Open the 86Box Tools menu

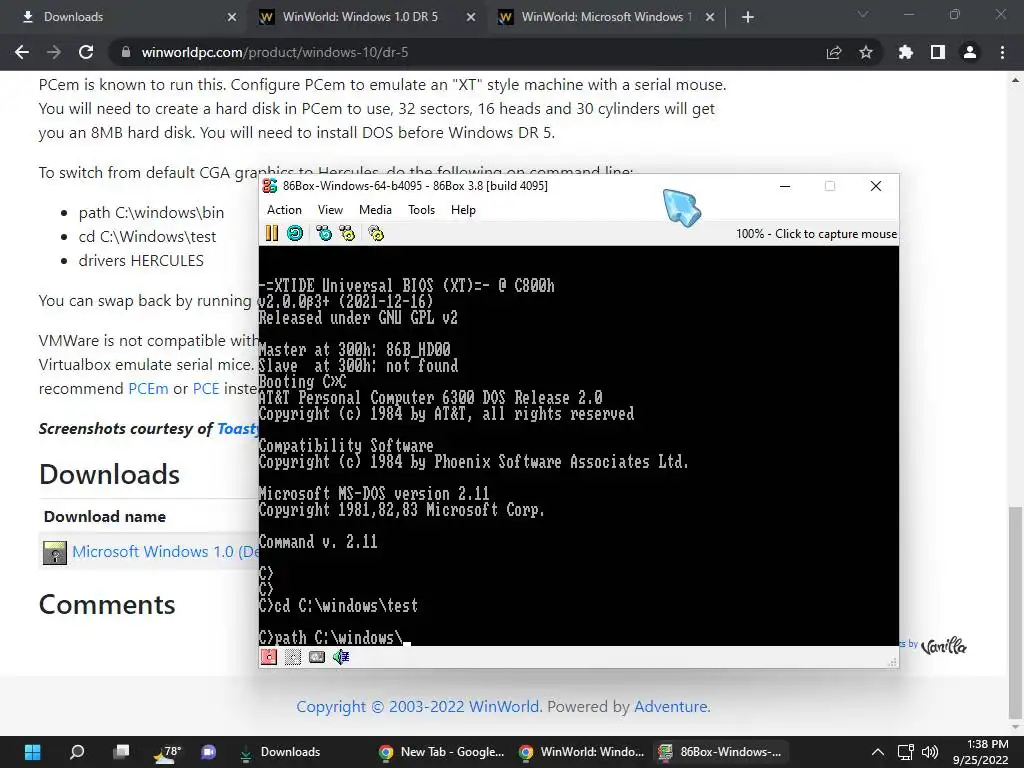click(421, 210)
